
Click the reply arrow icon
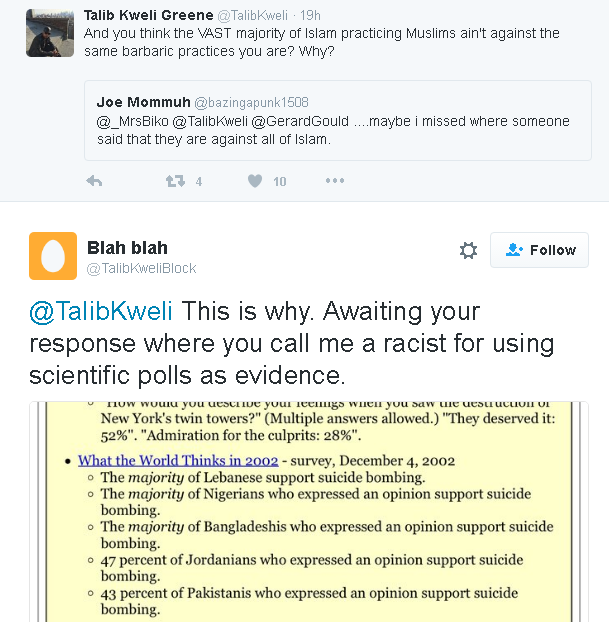[95, 181]
